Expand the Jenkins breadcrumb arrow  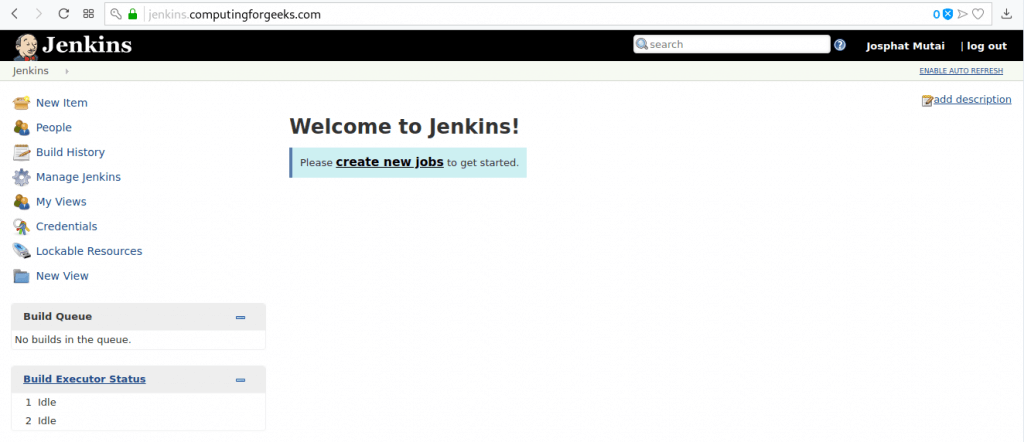tap(67, 71)
